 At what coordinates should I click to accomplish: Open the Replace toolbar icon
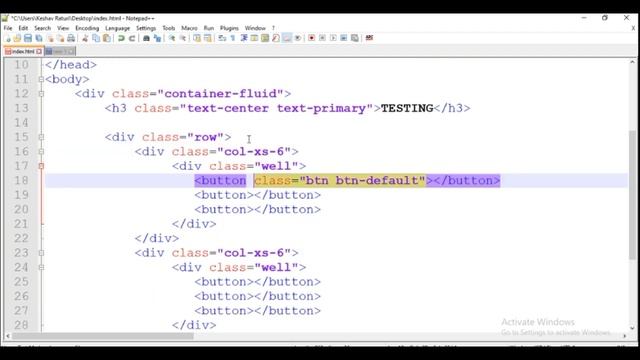[158, 38]
